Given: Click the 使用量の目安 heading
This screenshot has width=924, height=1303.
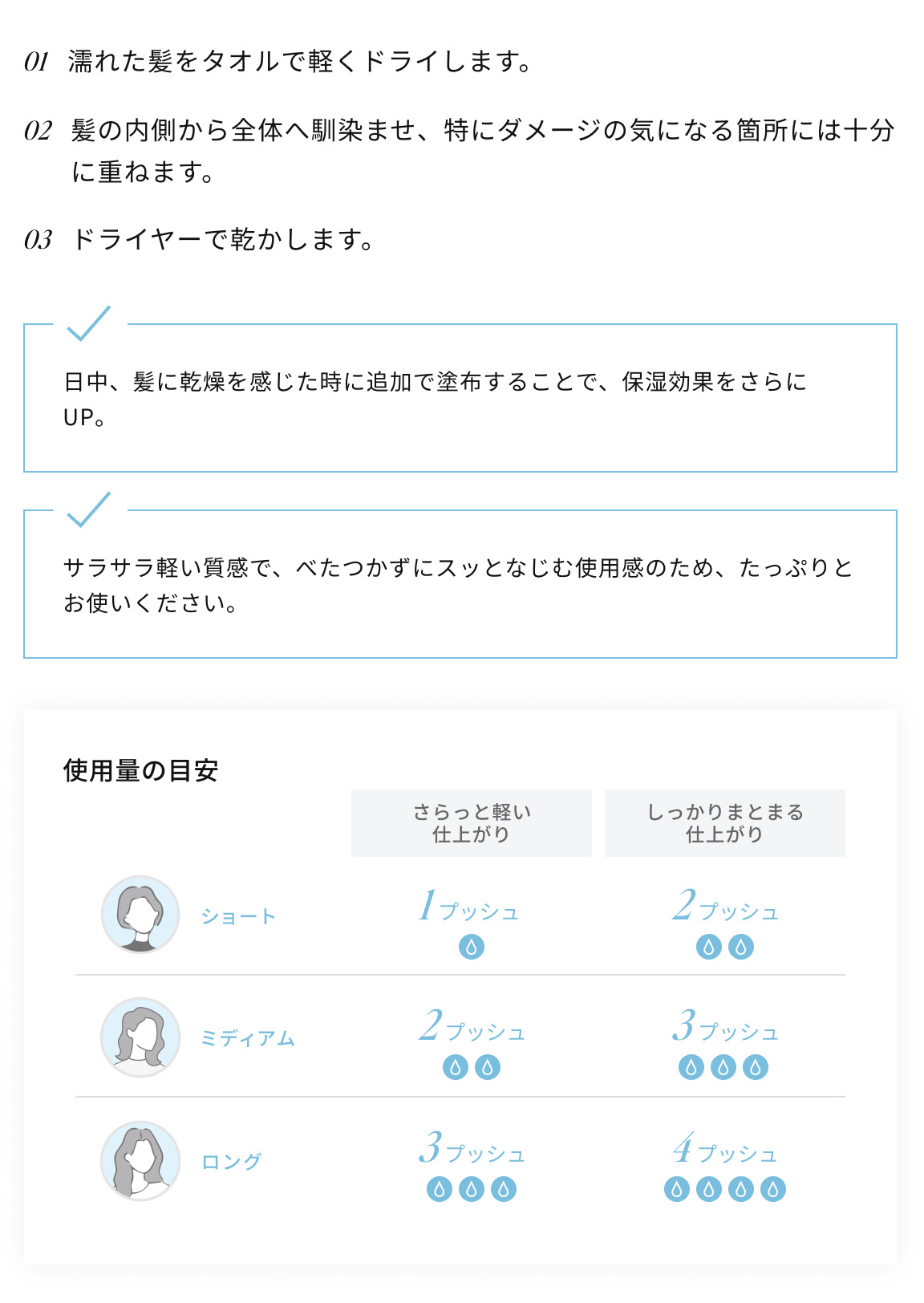Looking at the screenshot, I should coord(141,771).
